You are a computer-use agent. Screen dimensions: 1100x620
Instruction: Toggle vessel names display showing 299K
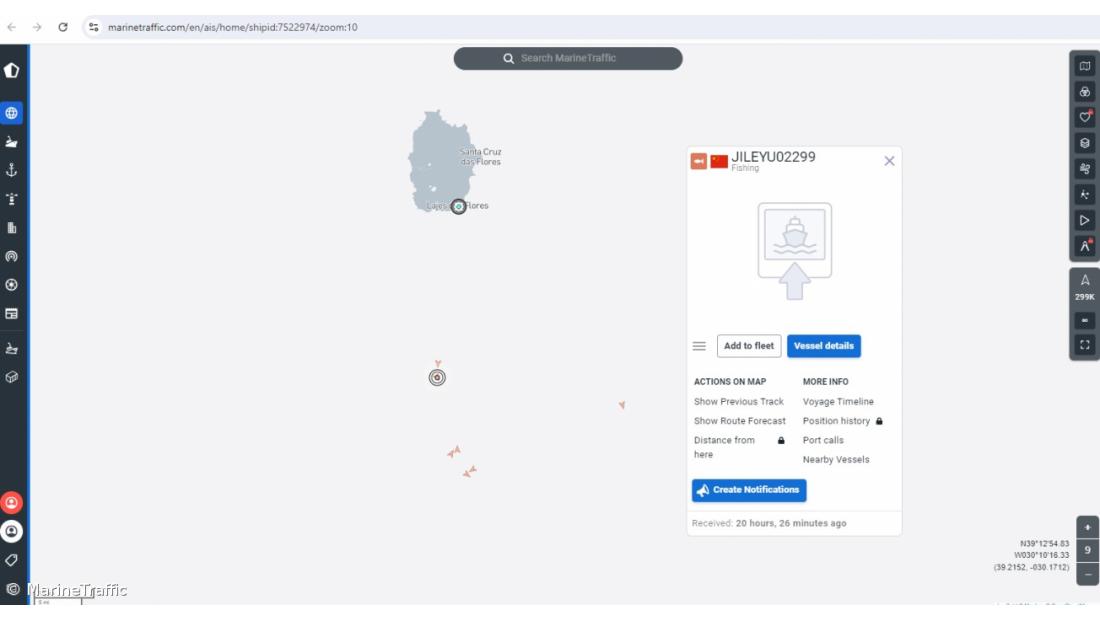click(x=1085, y=287)
